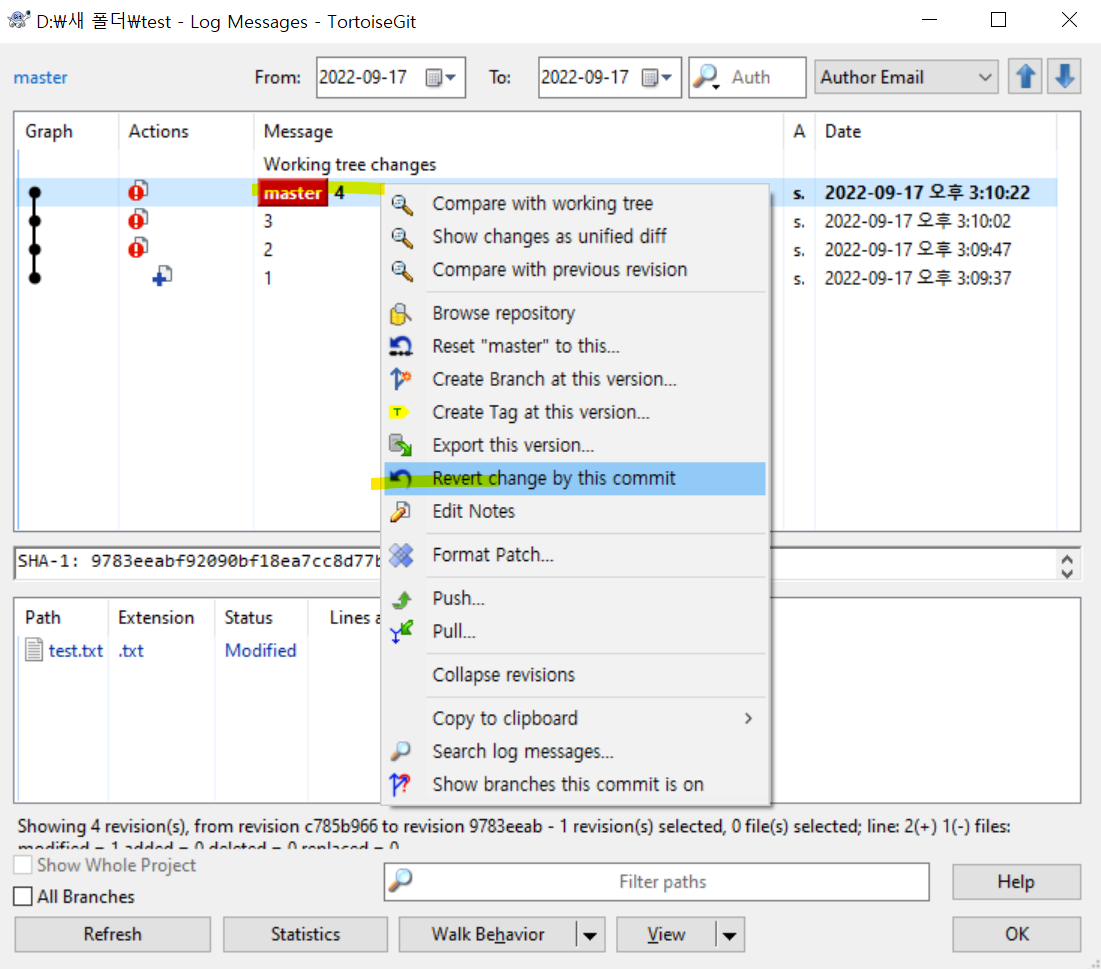
Task: Click the search magnifier filter icon near Auth
Action: click(706, 77)
